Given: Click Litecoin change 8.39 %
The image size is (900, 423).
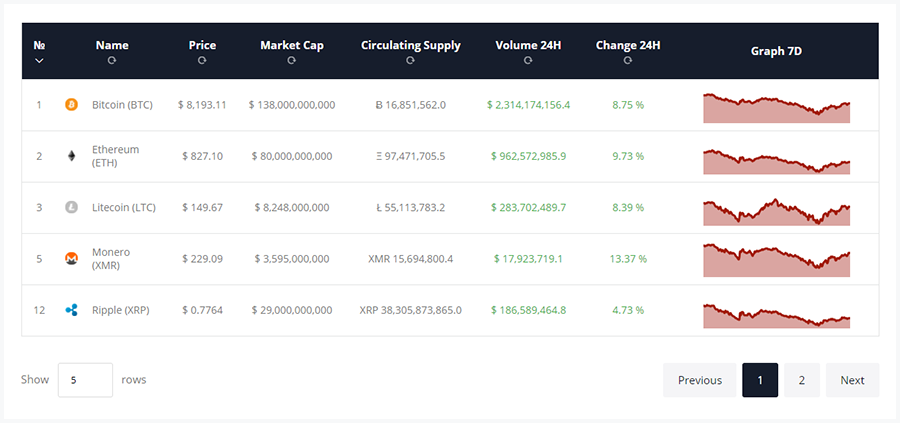Looking at the screenshot, I should pos(628,208).
